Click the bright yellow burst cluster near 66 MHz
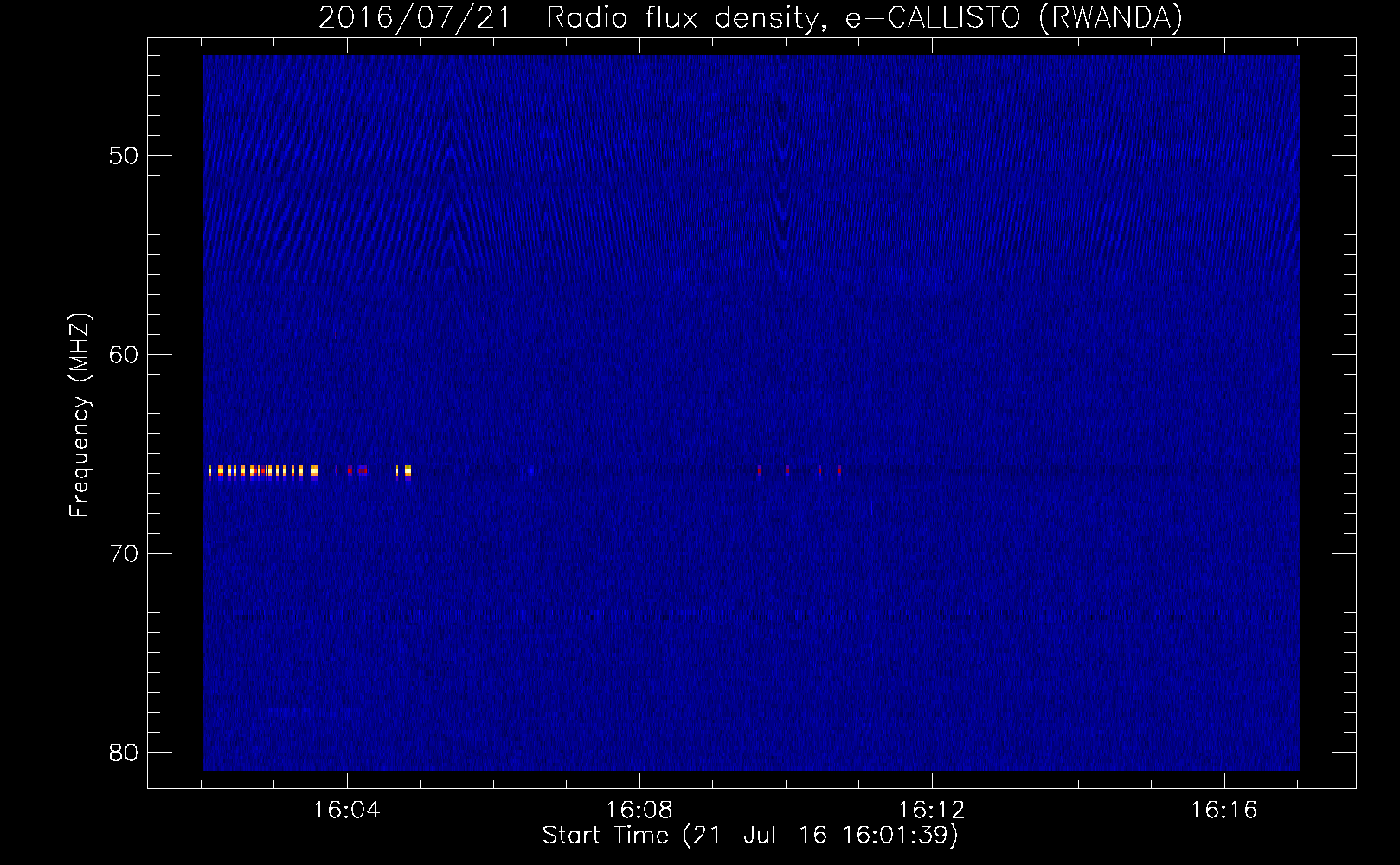 pos(263,471)
